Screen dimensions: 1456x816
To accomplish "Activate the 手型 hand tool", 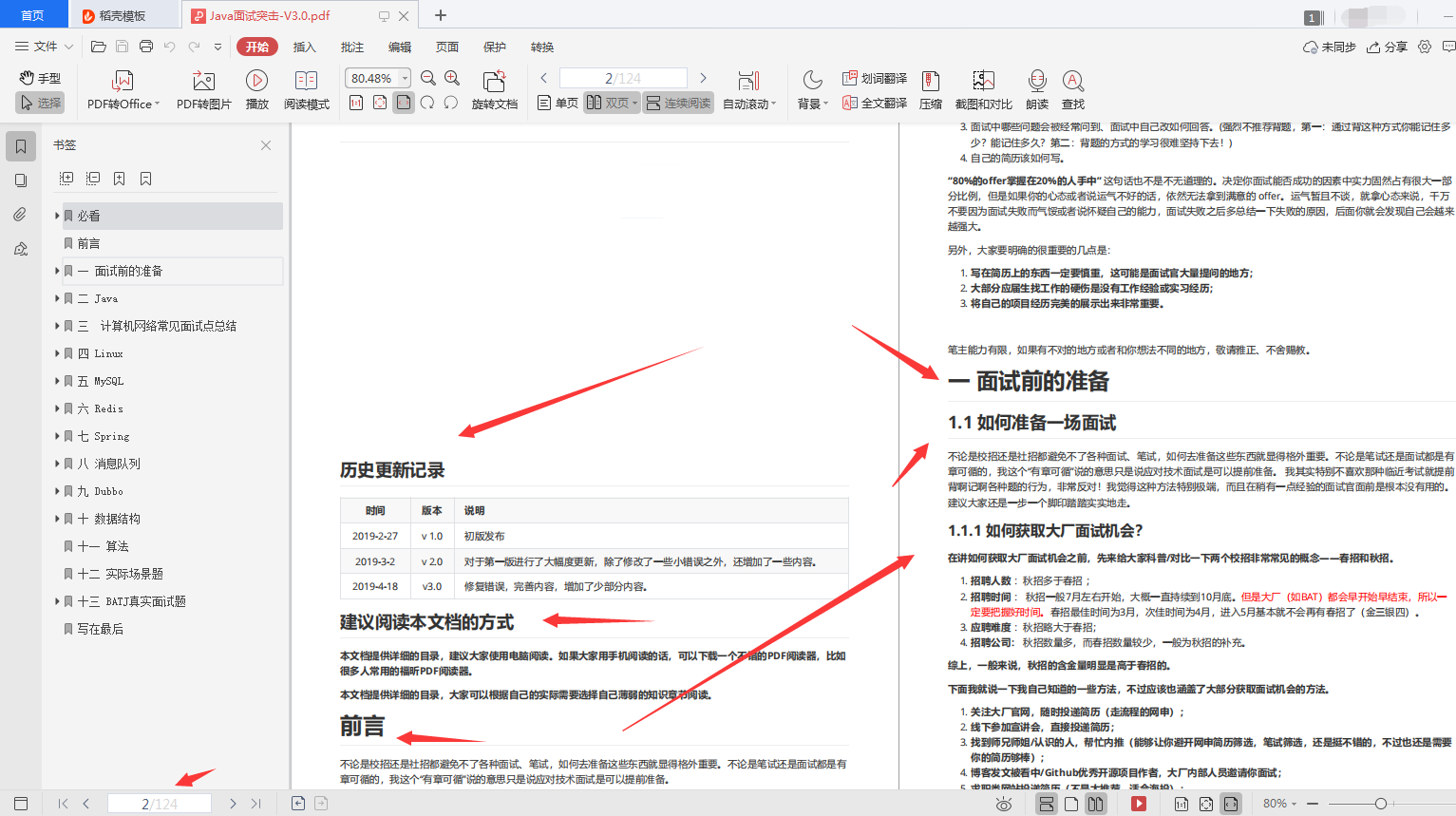I will (x=40, y=78).
